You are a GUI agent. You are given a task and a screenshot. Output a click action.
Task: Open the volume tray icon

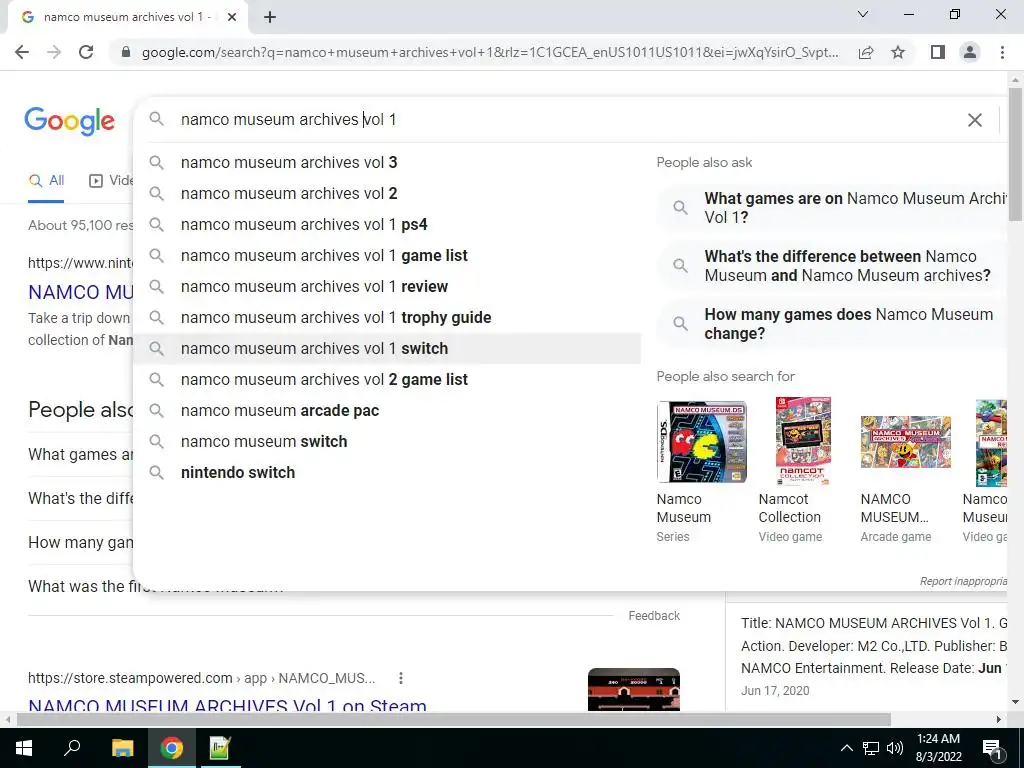[895, 748]
